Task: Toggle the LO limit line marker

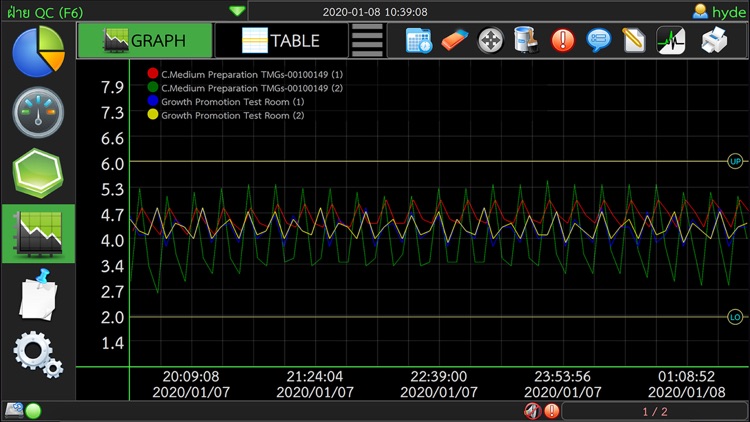Action: [735, 317]
